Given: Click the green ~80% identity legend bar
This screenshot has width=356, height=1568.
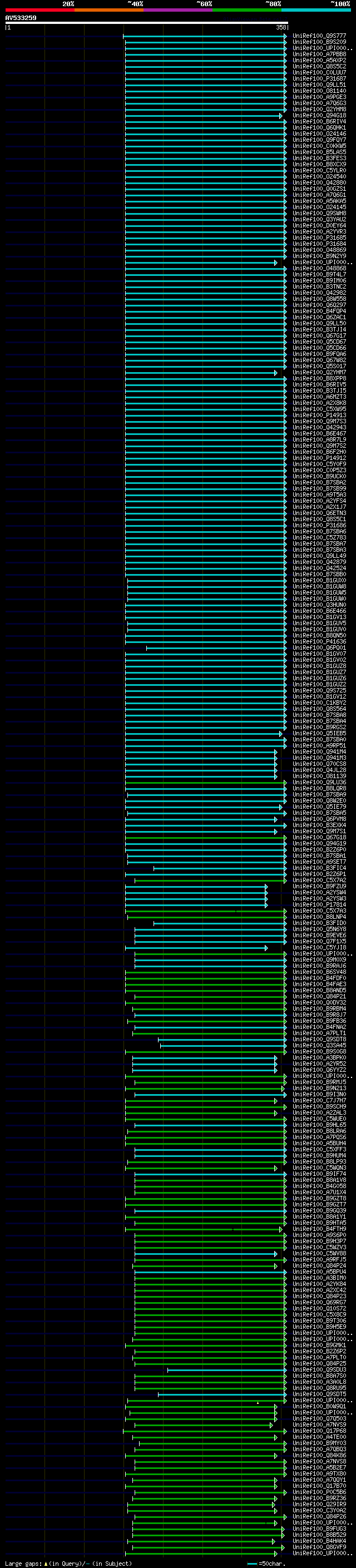Looking at the screenshot, I should (247, 10).
